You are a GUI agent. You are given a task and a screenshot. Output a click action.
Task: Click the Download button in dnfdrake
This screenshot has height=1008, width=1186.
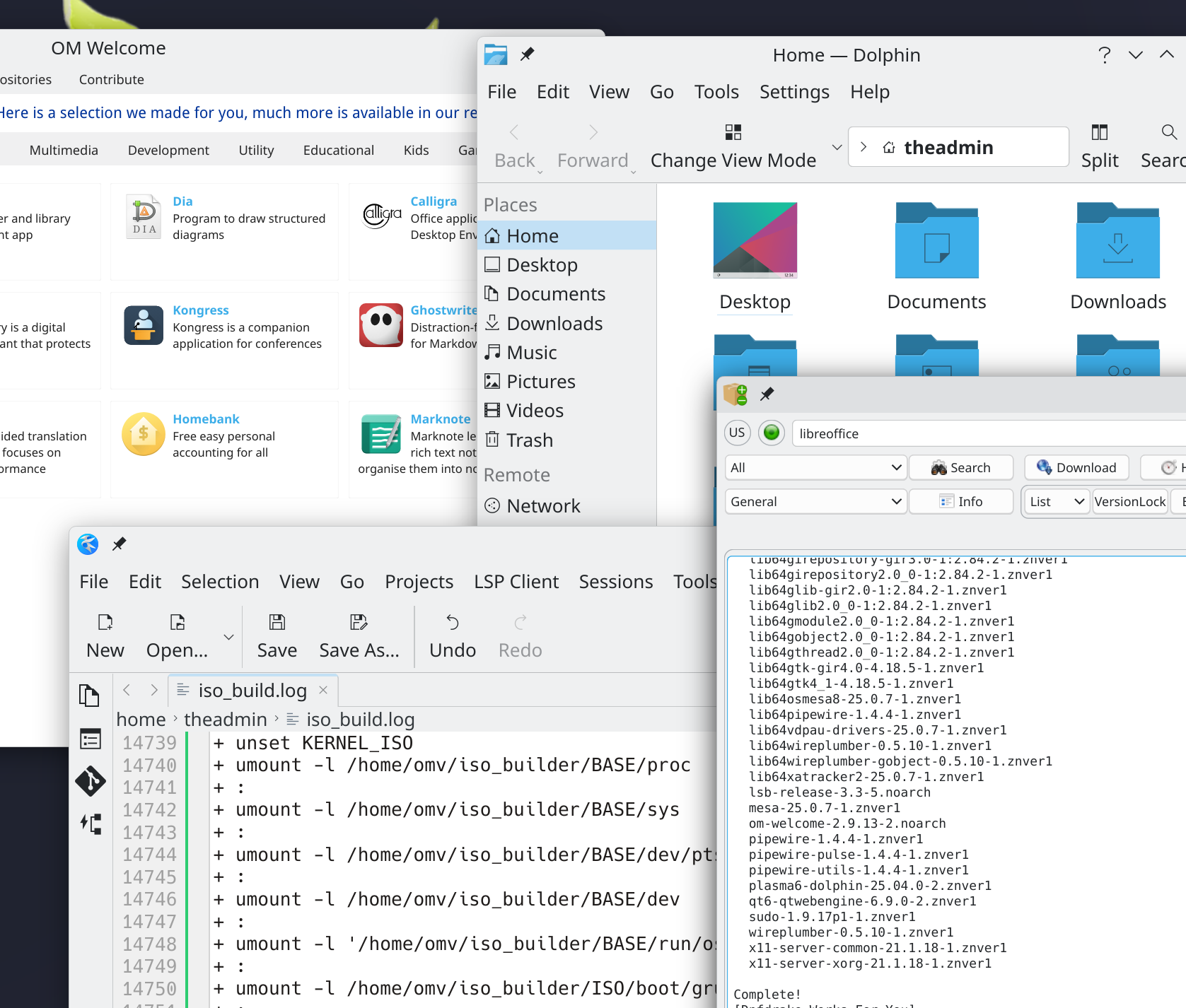coord(1076,467)
